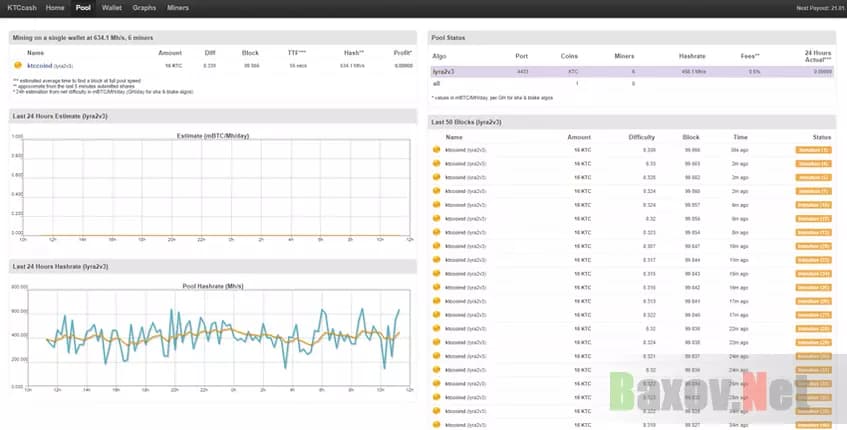Viewport: 847px width, 430px height.
Task: Click coin icon for block 99.863
Action: (x=437, y=163)
